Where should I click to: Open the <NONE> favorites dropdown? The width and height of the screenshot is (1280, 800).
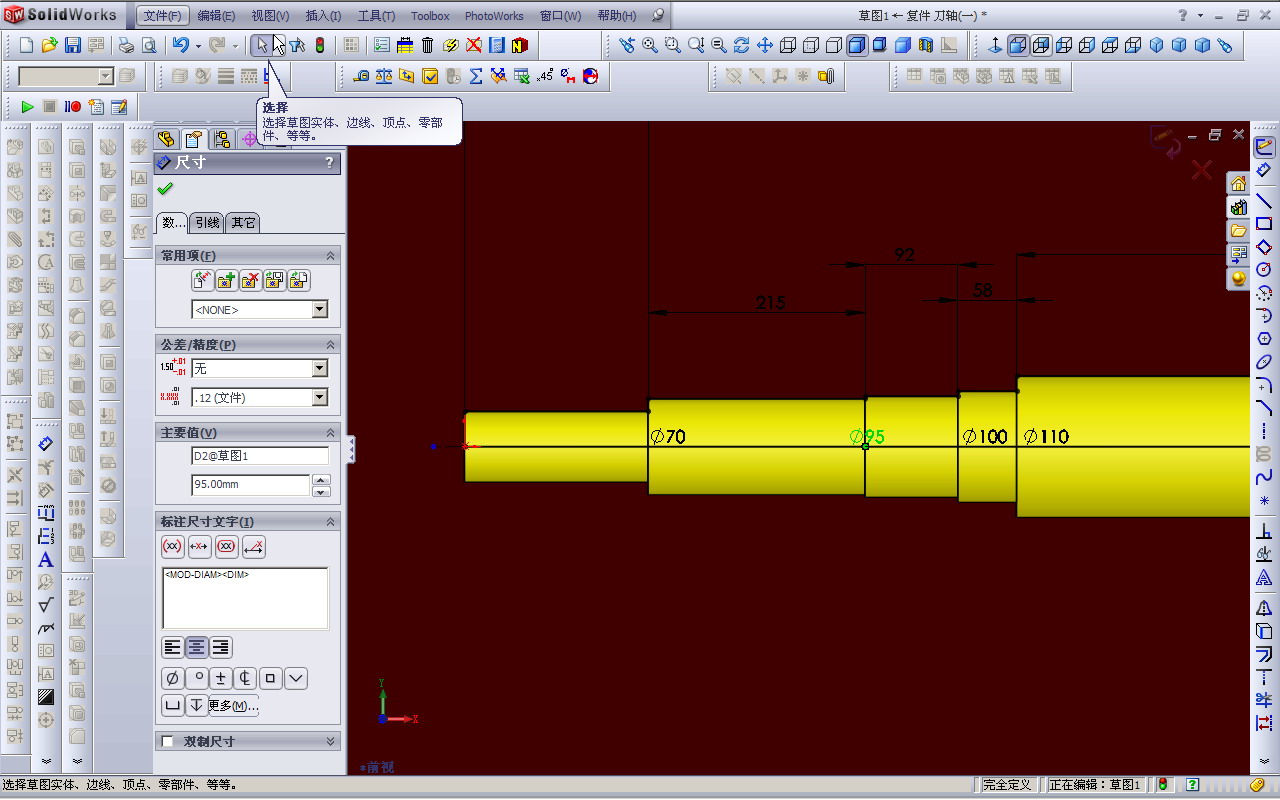320,310
